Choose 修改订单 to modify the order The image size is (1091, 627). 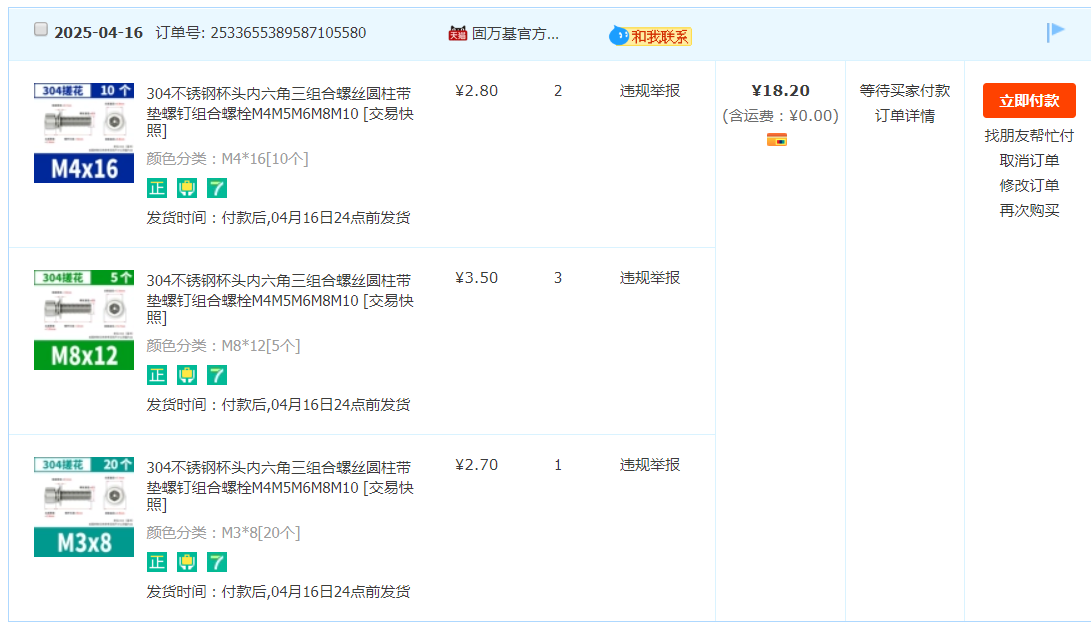[x=1029, y=185]
